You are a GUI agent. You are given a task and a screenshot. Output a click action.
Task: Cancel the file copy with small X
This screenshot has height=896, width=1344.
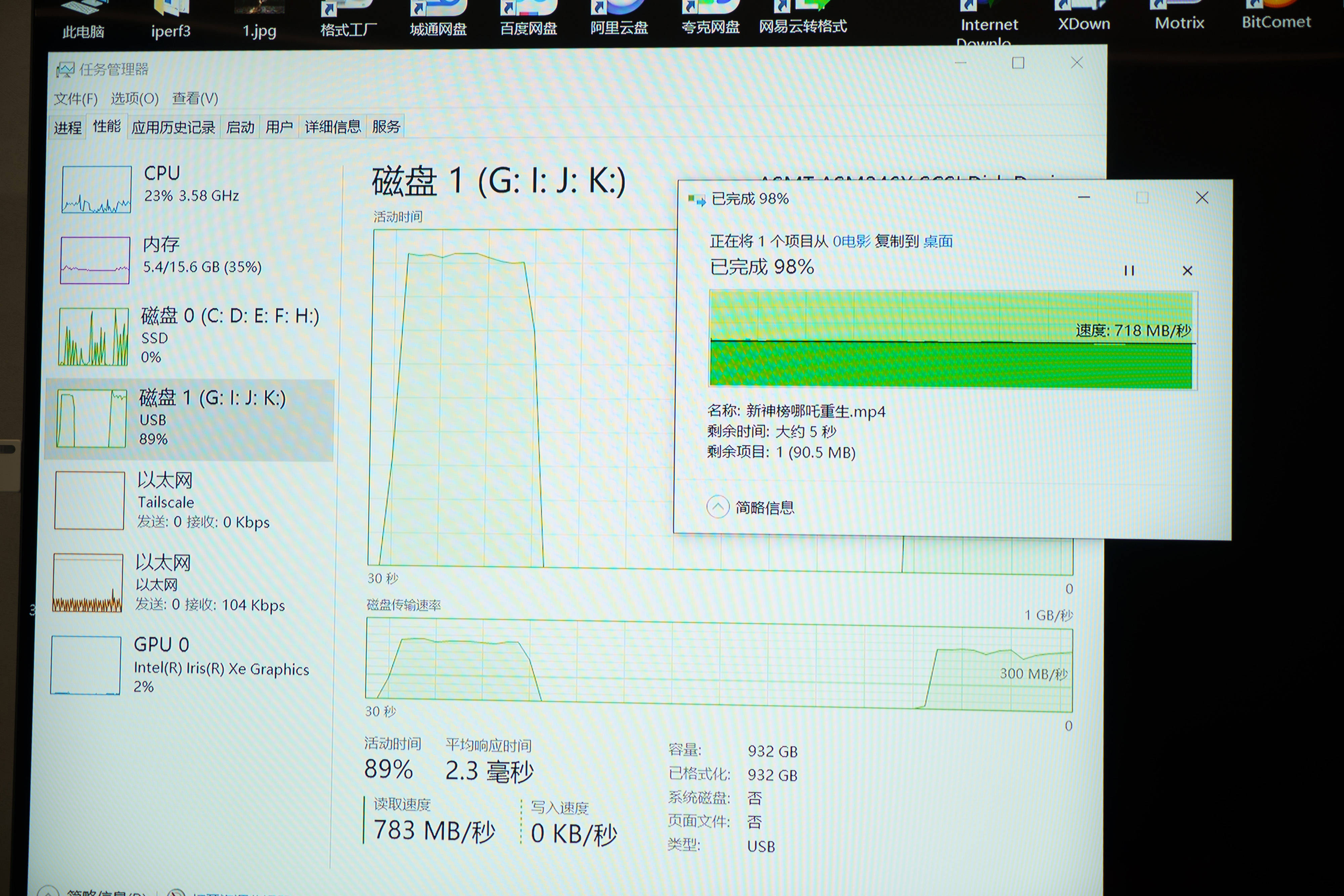(x=1187, y=271)
